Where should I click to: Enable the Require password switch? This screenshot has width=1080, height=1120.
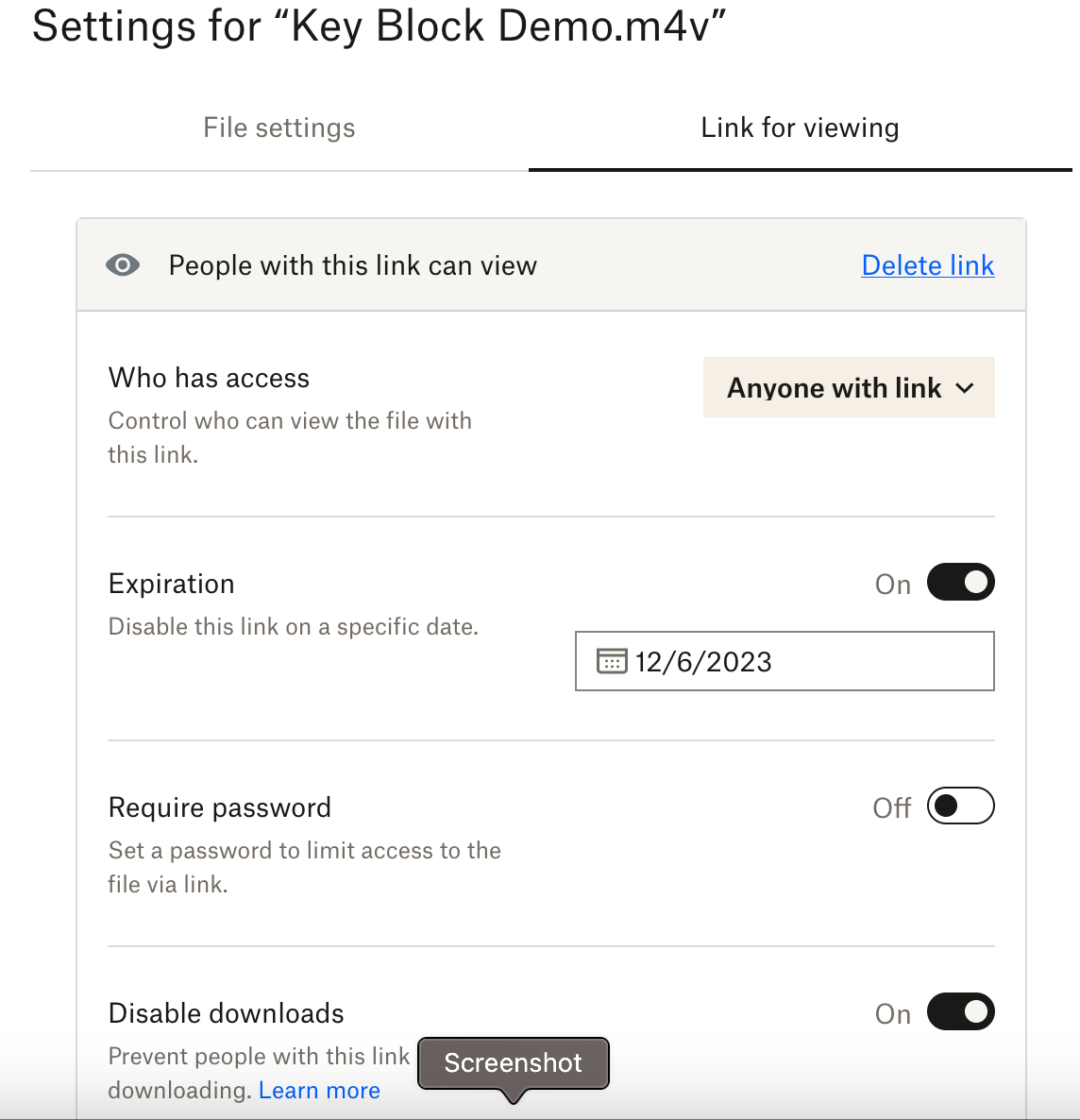960,806
